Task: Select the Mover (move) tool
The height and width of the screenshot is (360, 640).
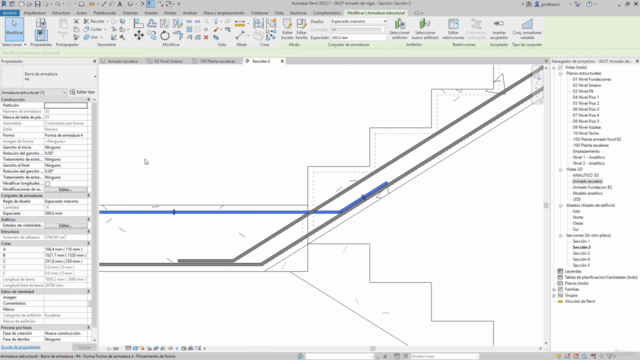Action: [x=139, y=36]
